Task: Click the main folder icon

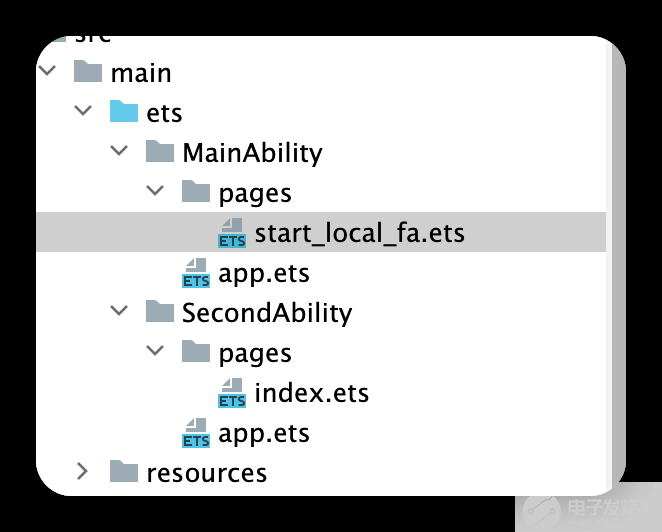Action: point(88,72)
